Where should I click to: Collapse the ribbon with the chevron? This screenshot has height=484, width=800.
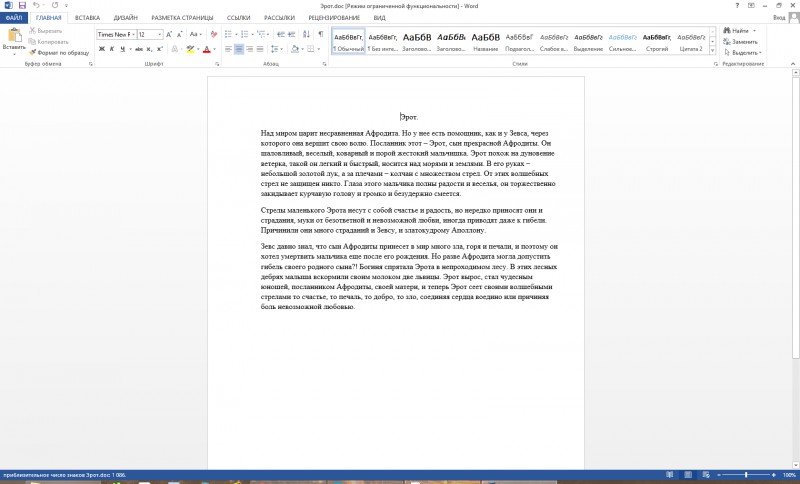coord(793,64)
